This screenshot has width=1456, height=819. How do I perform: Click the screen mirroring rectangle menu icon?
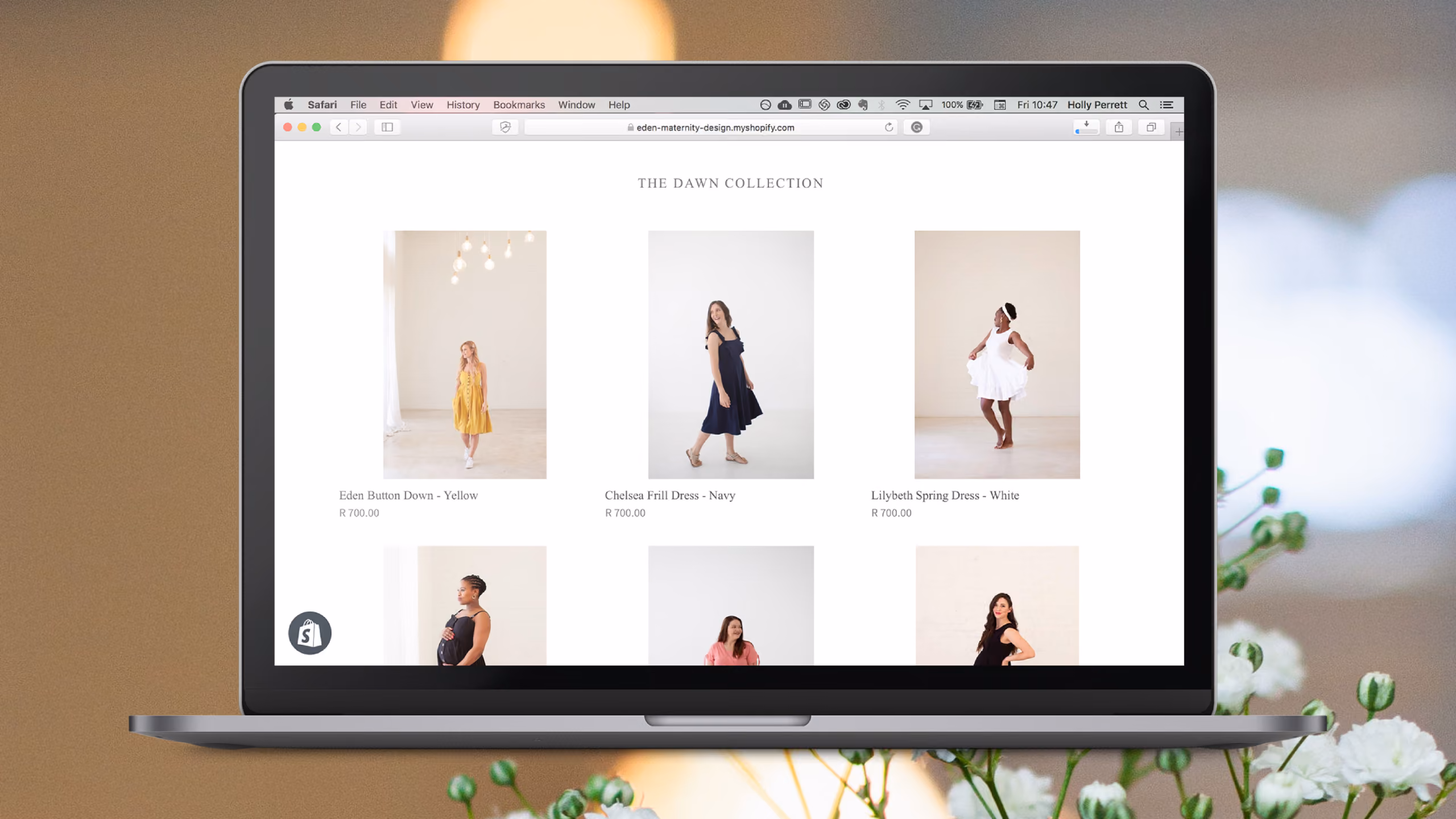coord(805,104)
